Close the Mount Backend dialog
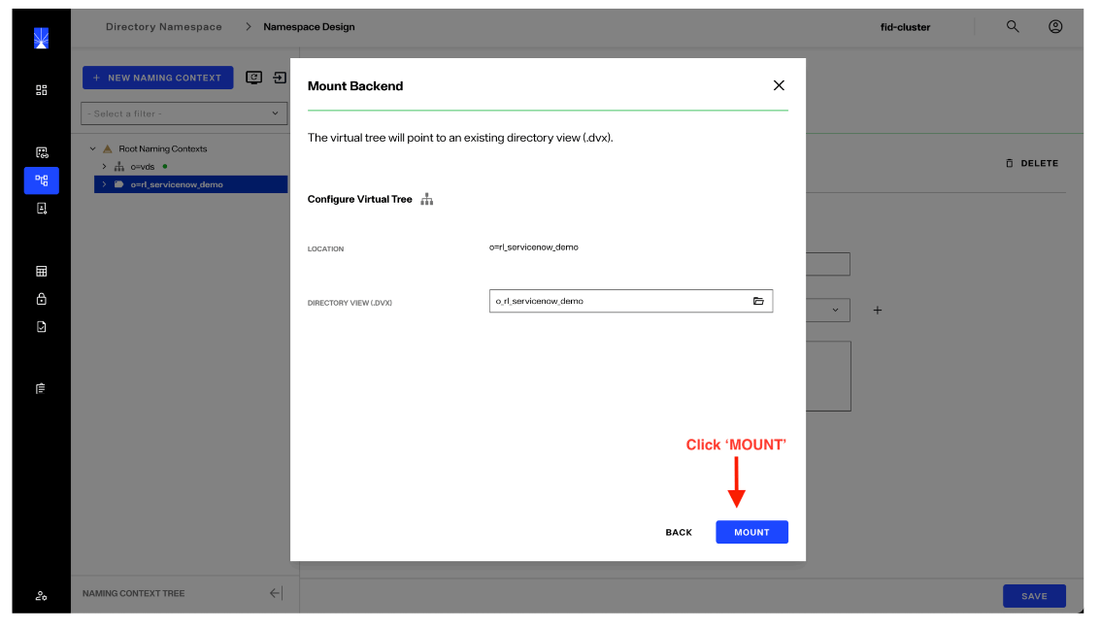Viewport: 1100px width, 626px height. pyautogui.click(x=779, y=85)
